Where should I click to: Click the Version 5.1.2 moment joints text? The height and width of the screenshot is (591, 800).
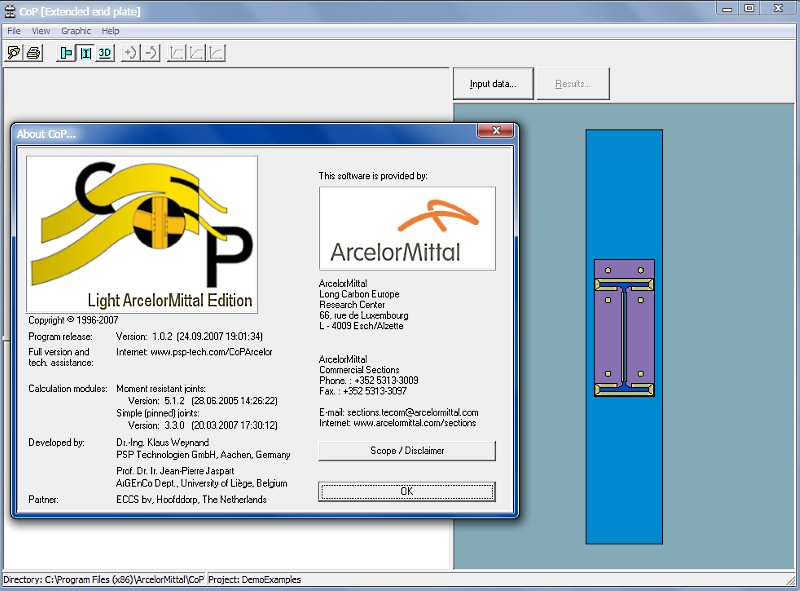203,401
